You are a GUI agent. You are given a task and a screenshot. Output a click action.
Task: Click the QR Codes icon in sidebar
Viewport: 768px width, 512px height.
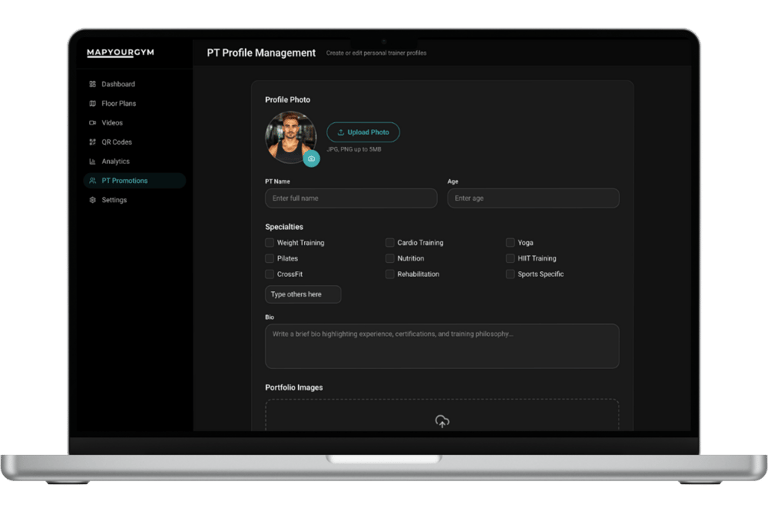pos(93,142)
